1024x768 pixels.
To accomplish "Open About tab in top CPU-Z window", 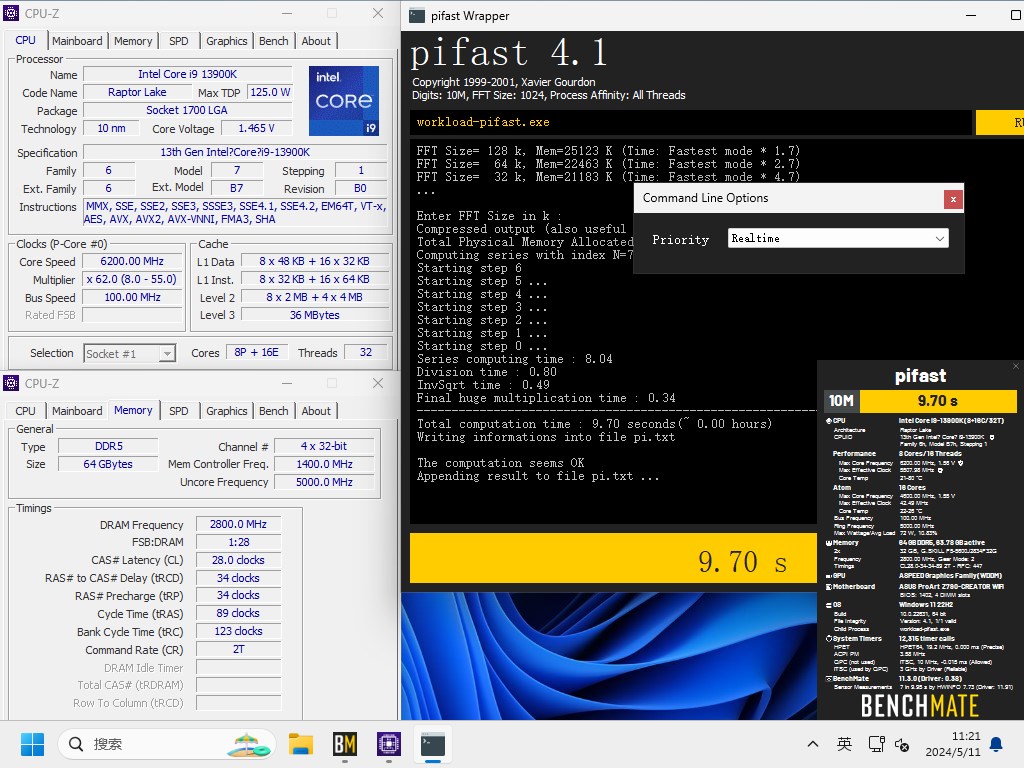I will tap(316, 40).
